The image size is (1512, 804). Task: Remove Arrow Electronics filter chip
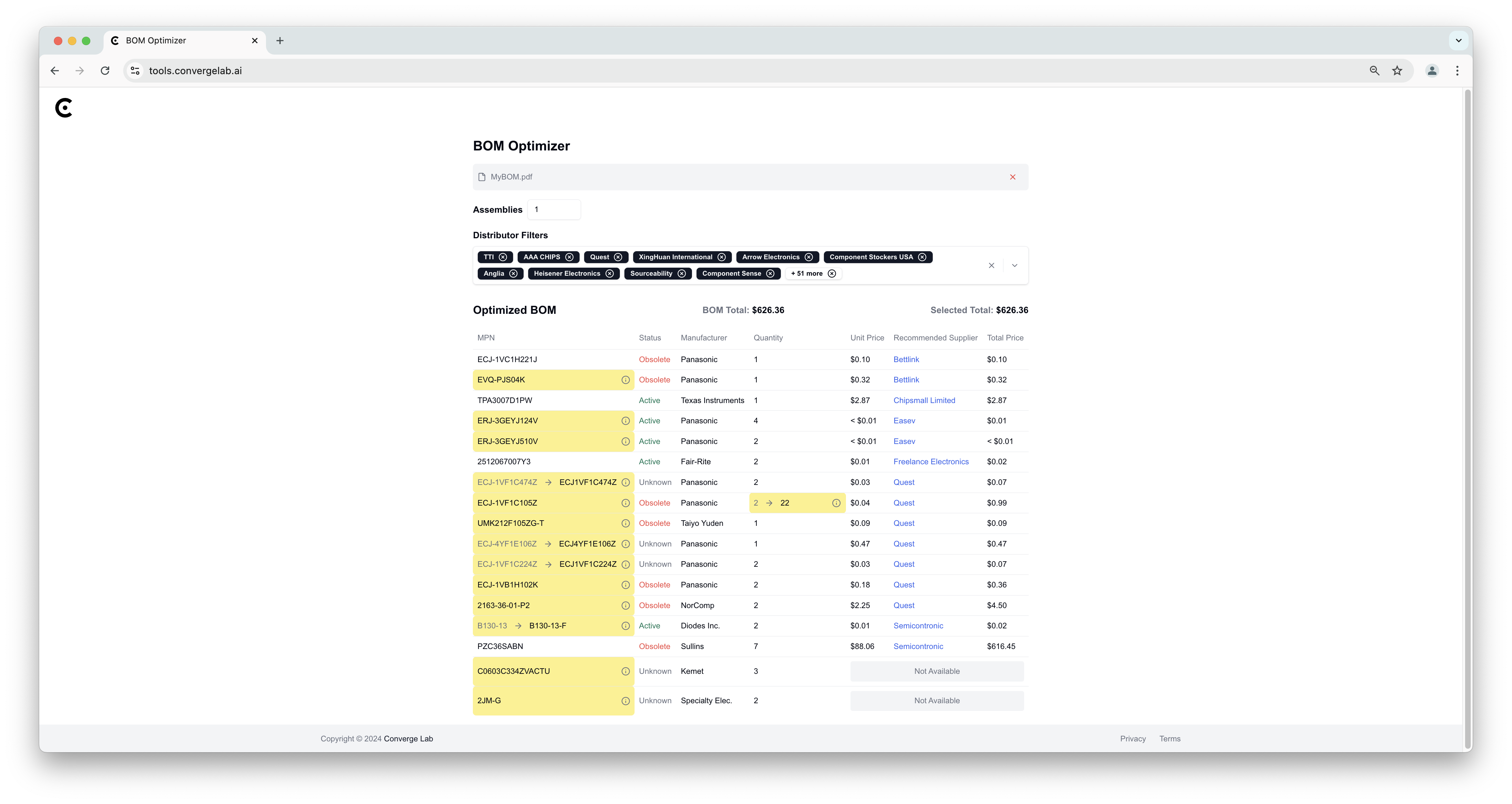pos(809,257)
